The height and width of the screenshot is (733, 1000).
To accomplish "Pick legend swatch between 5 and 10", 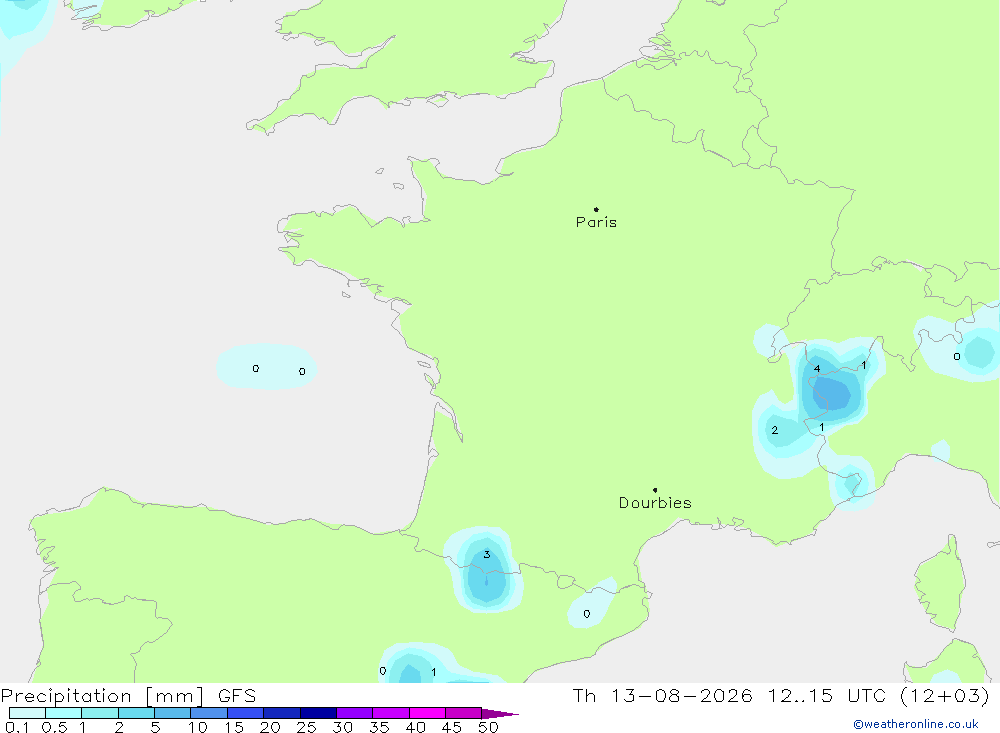I will click(x=173, y=713).
